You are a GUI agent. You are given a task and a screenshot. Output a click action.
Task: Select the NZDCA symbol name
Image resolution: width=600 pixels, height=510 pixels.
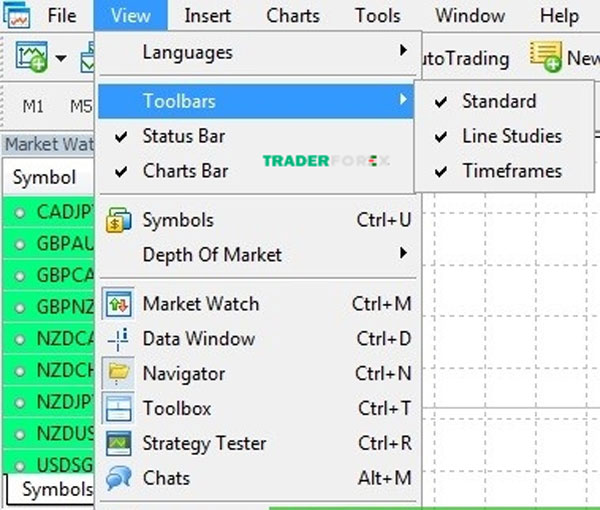tap(65, 338)
